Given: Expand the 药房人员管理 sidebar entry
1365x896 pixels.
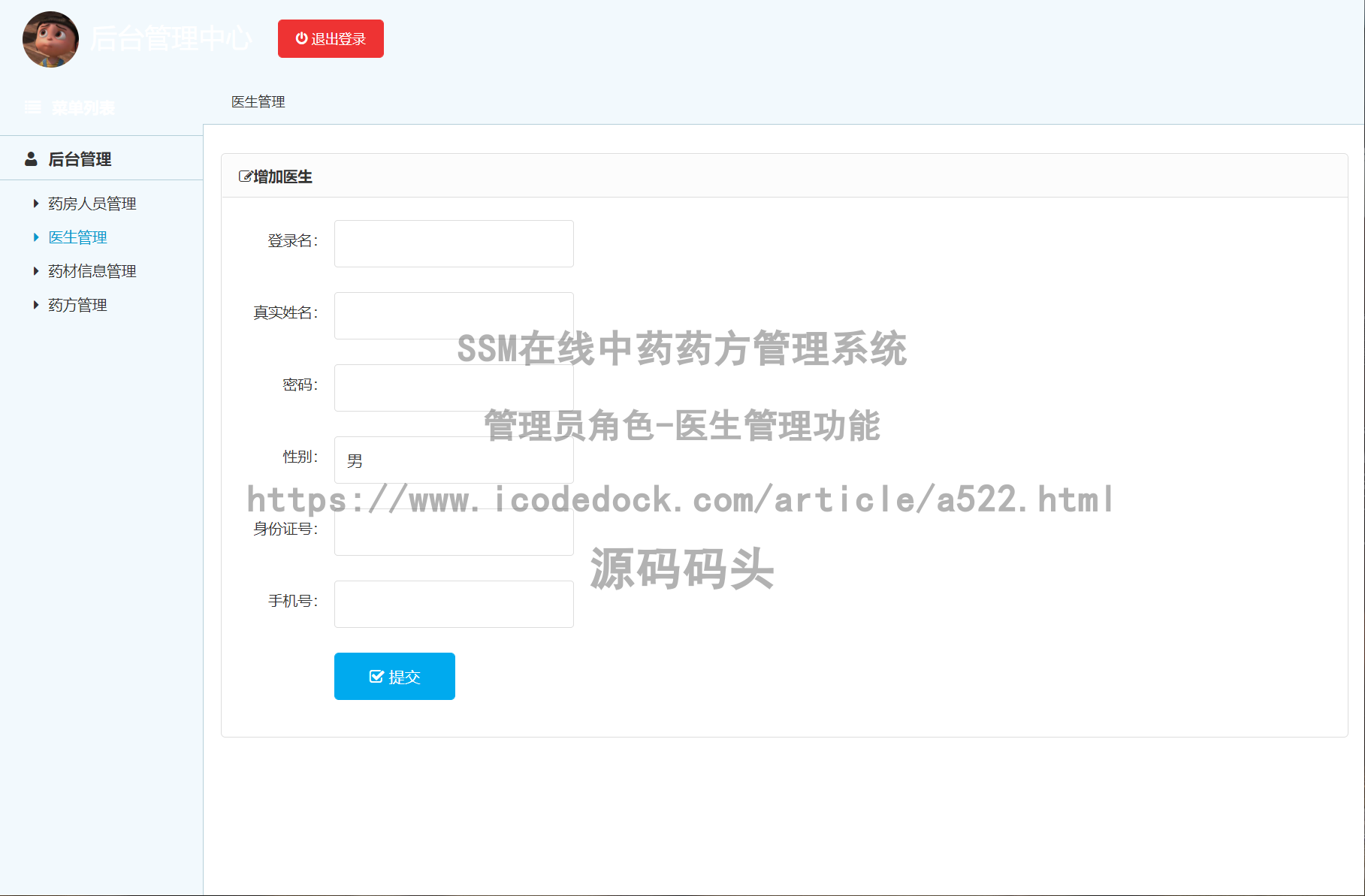Looking at the screenshot, I should (x=92, y=203).
